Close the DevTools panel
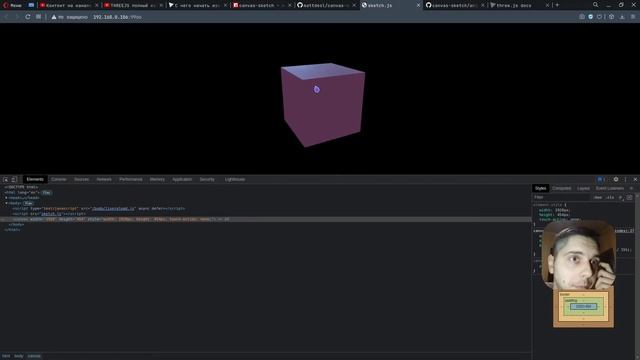The height and width of the screenshot is (360, 640). click(x=635, y=179)
